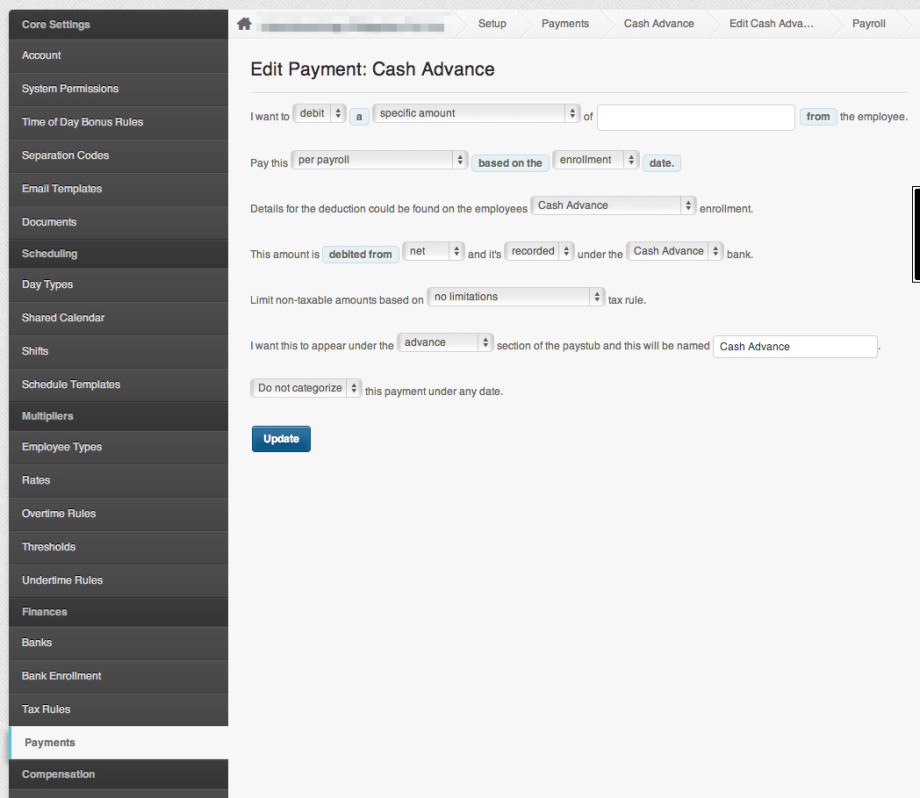920x798 pixels.
Task: Open the "no limitations" tax rule dropdown
Action: coord(516,296)
